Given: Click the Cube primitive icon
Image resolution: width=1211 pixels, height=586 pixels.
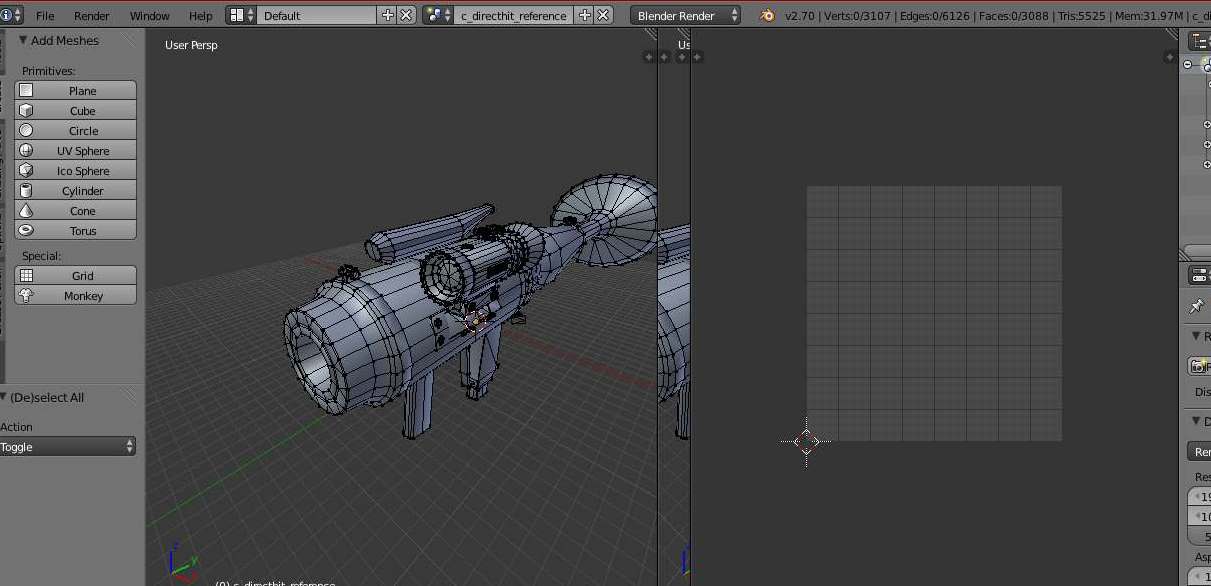Looking at the screenshot, I should click(x=26, y=110).
